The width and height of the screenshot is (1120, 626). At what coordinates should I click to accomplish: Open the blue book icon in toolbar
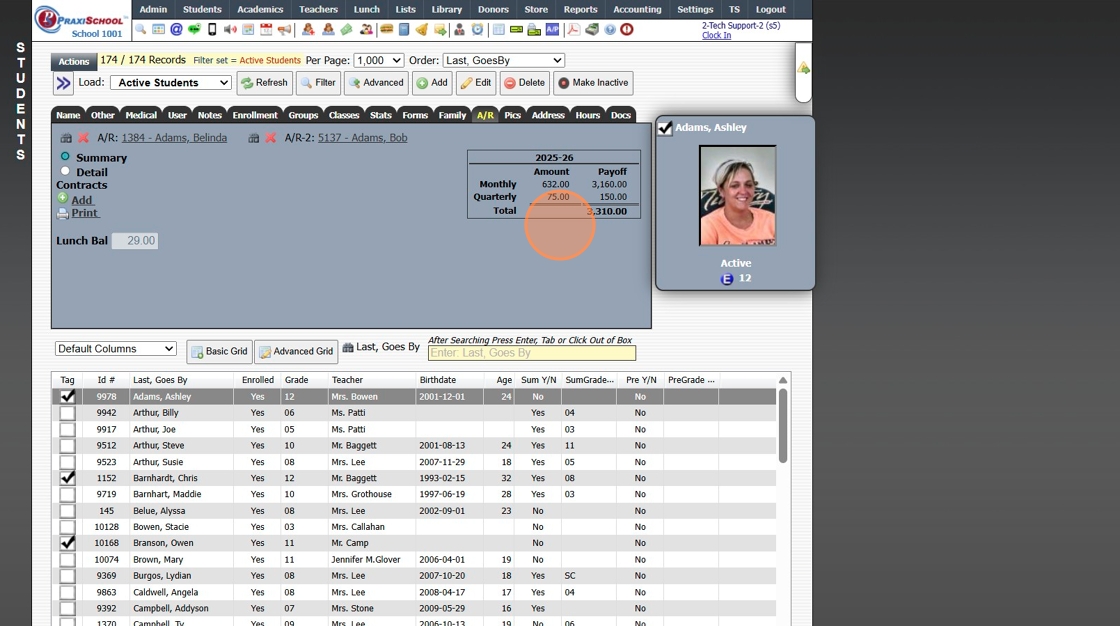click(x=404, y=29)
